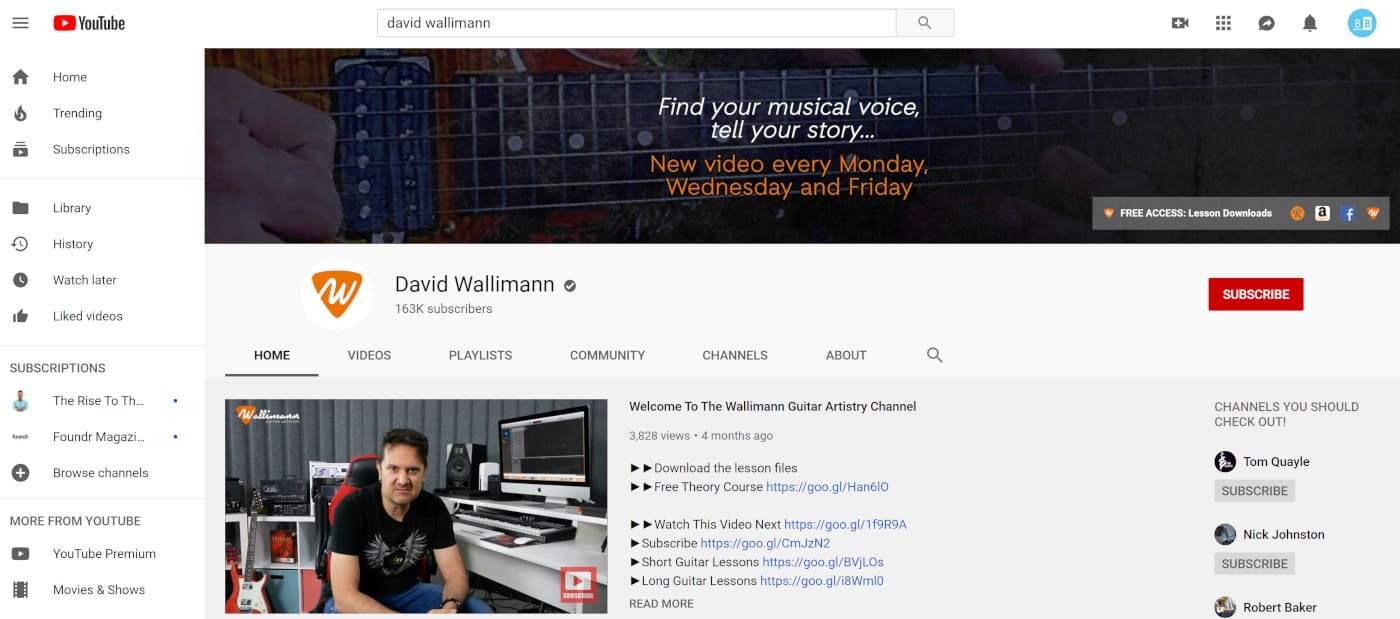1400x619 pixels.
Task: Open the Robert Baker channel name
Action: coord(1280,608)
